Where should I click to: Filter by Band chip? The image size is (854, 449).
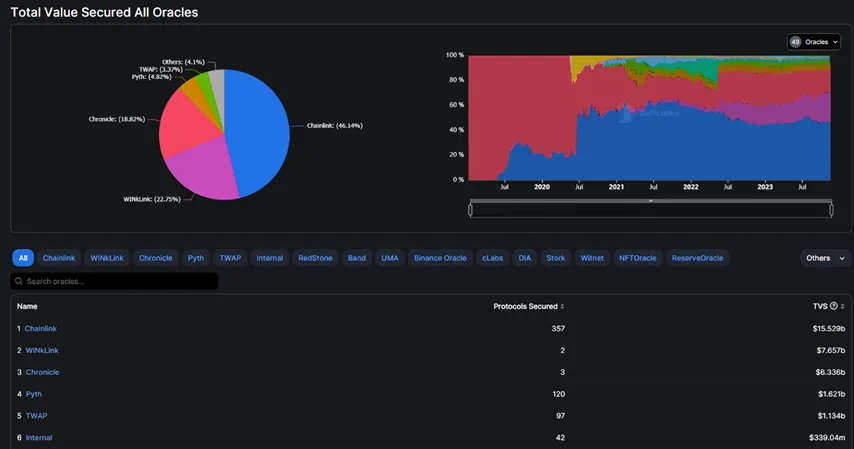coord(357,258)
